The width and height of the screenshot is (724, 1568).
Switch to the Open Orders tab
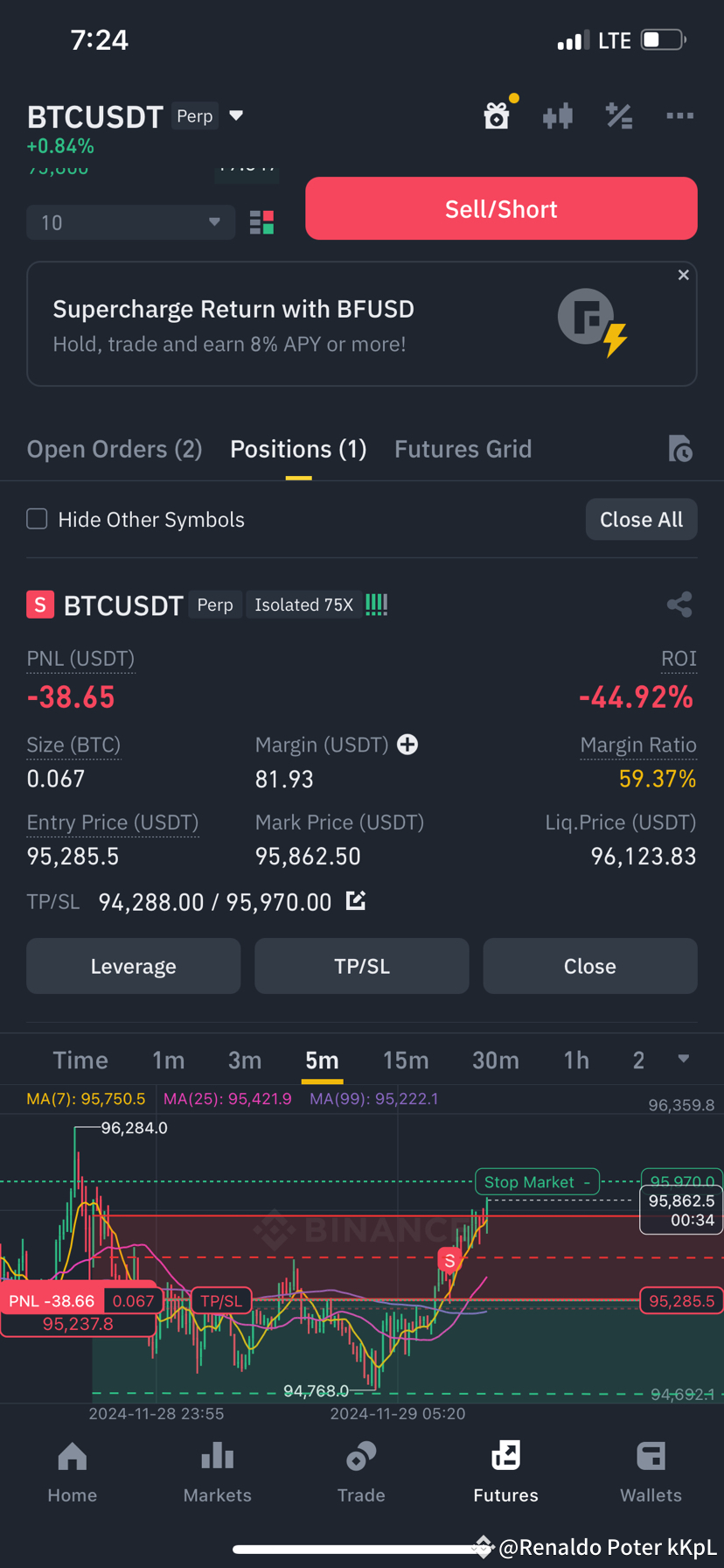point(114,448)
